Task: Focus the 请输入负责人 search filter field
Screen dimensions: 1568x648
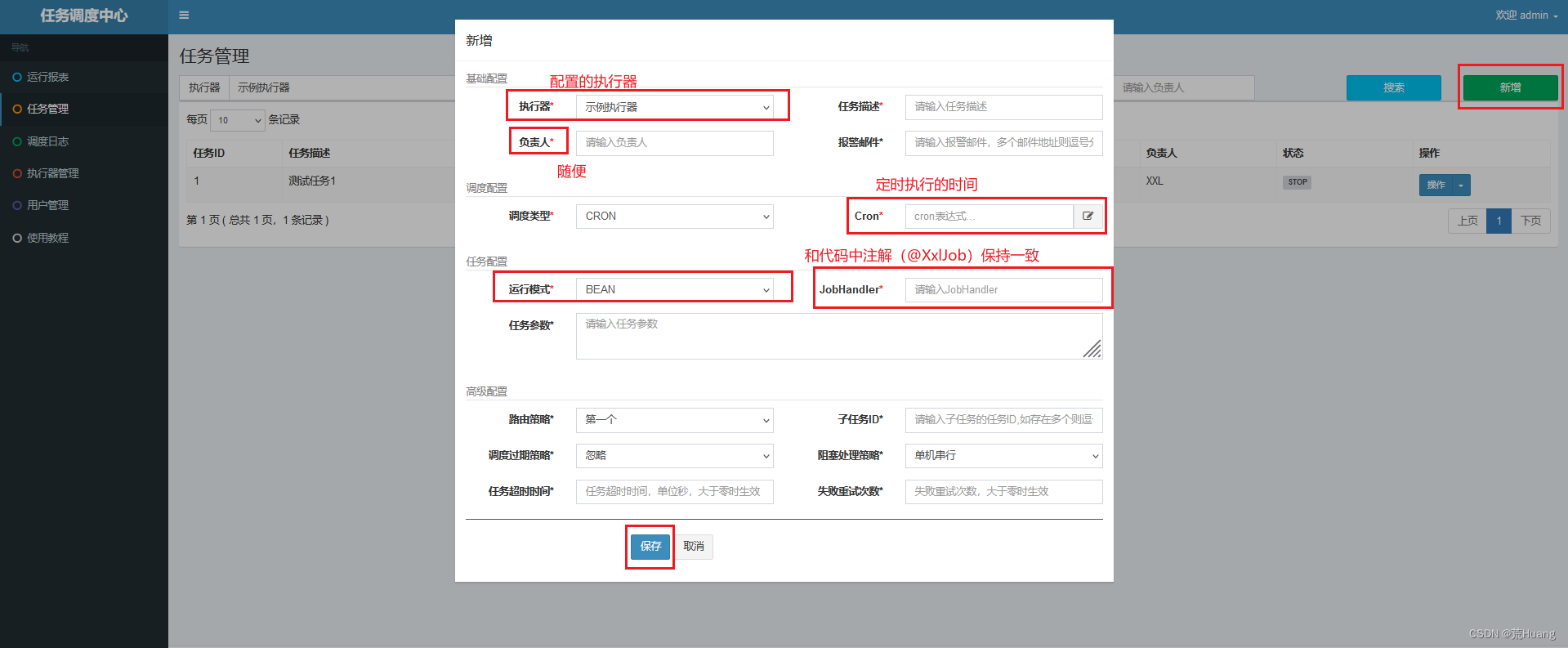Action: pyautogui.click(x=1183, y=87)
